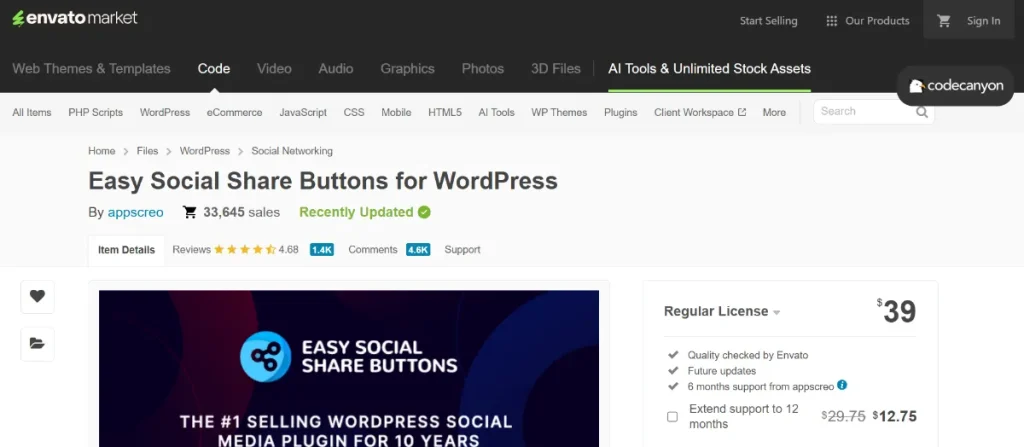Click the $39 price text
Image resolution: width=1024 pixels, height=447 pixels.
coord(896,312)
